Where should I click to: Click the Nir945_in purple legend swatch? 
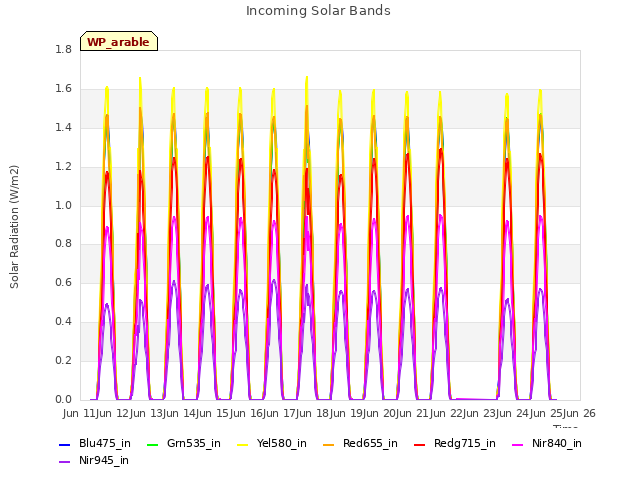[65, 462]
